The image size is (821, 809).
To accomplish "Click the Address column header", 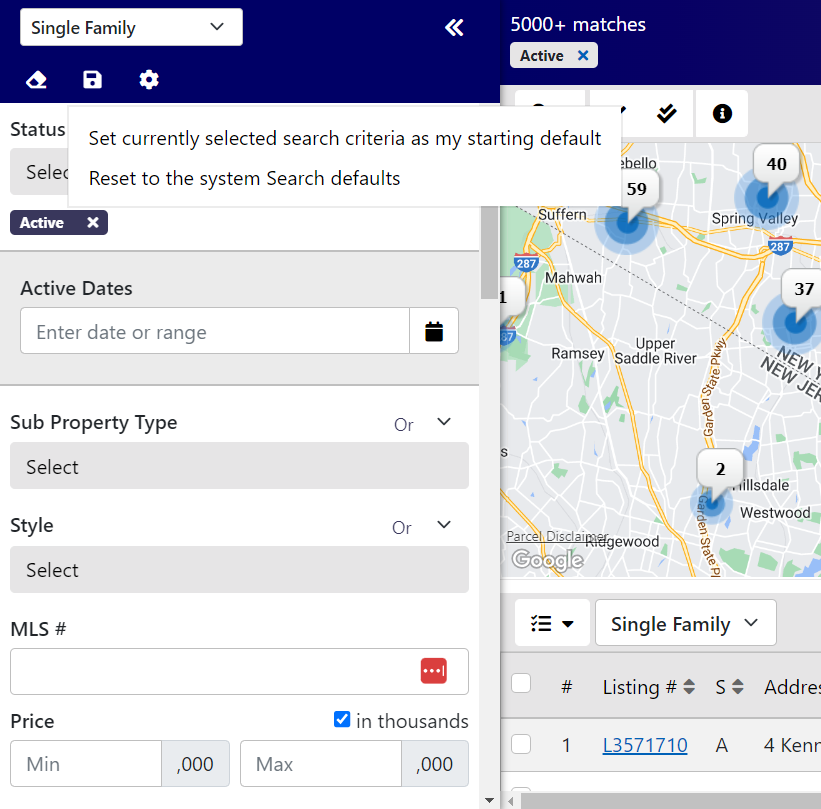I will click(792, 686).
